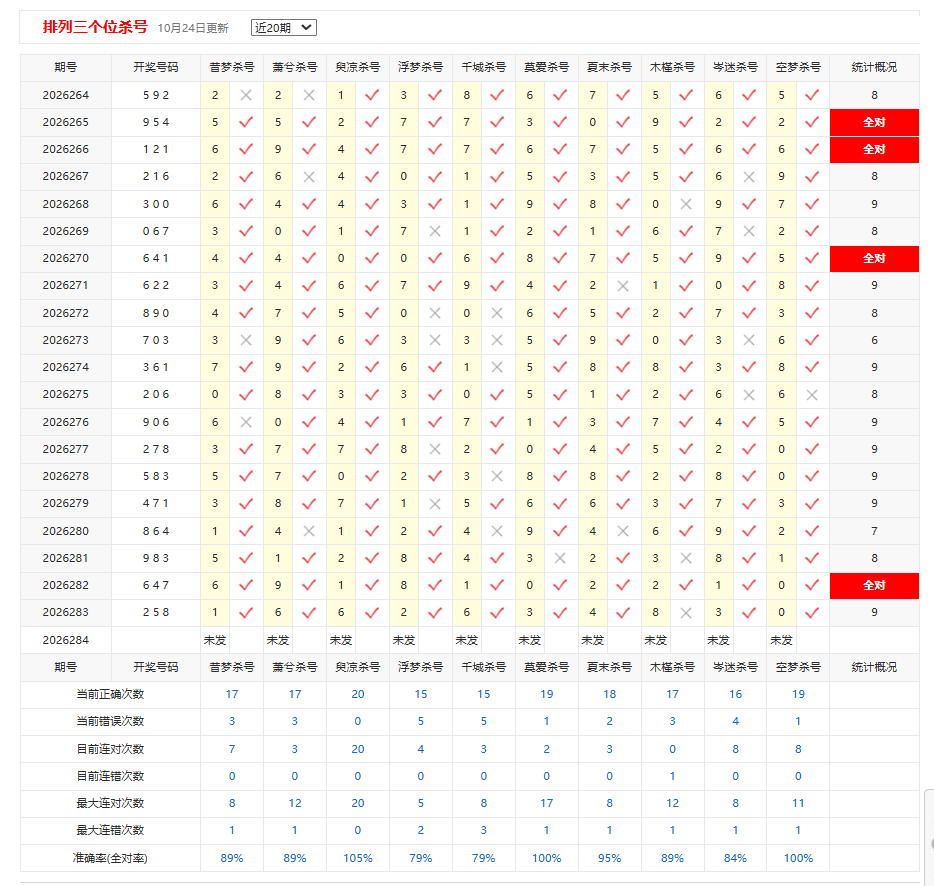Screen dimensions: 934x886
Task: Click the X mark for 夏末杀号 in row 2026271
Action: click(623, 286)
